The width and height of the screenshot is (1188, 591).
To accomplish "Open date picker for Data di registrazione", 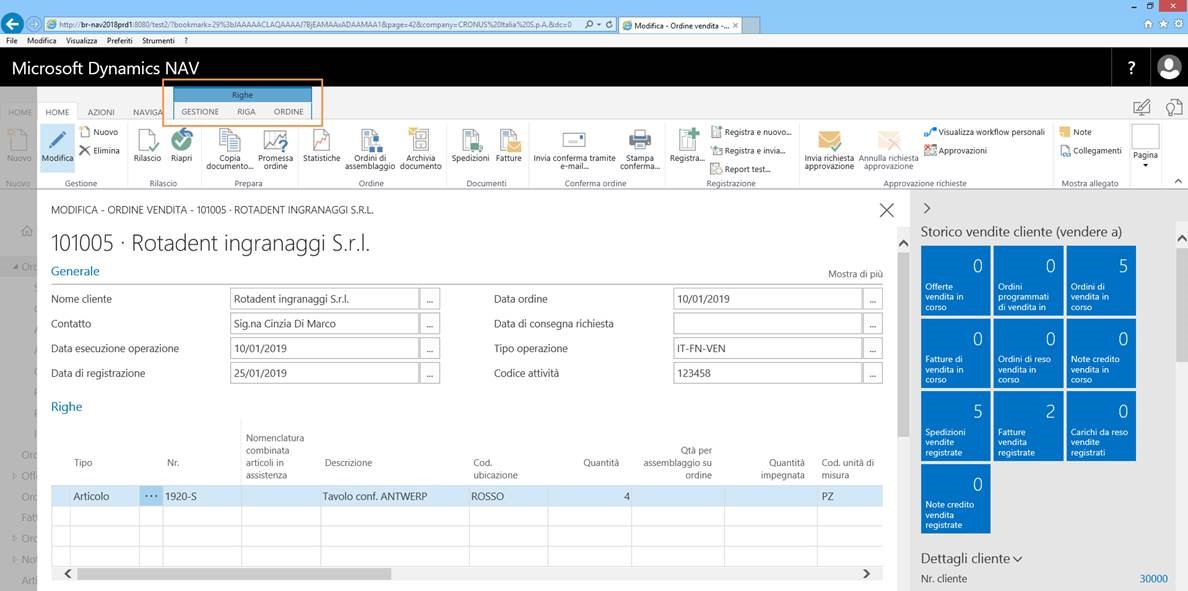I will coord(430,373).
